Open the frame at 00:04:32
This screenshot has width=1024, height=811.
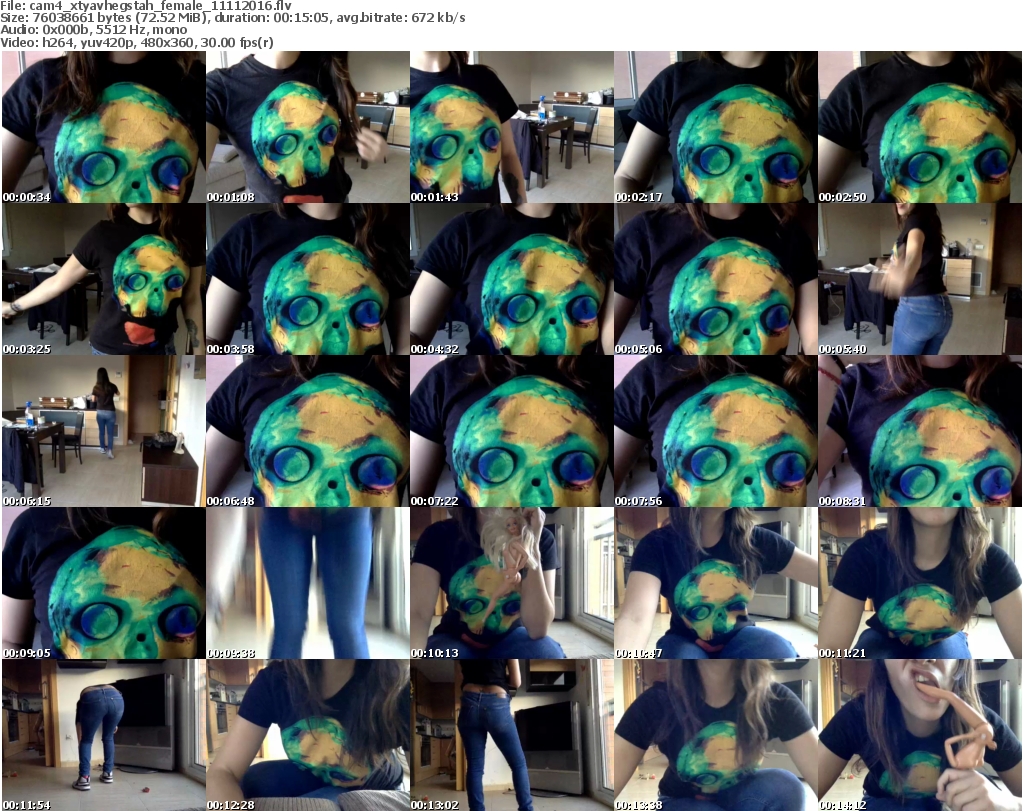pyautogui.click(x=511, y=279)
